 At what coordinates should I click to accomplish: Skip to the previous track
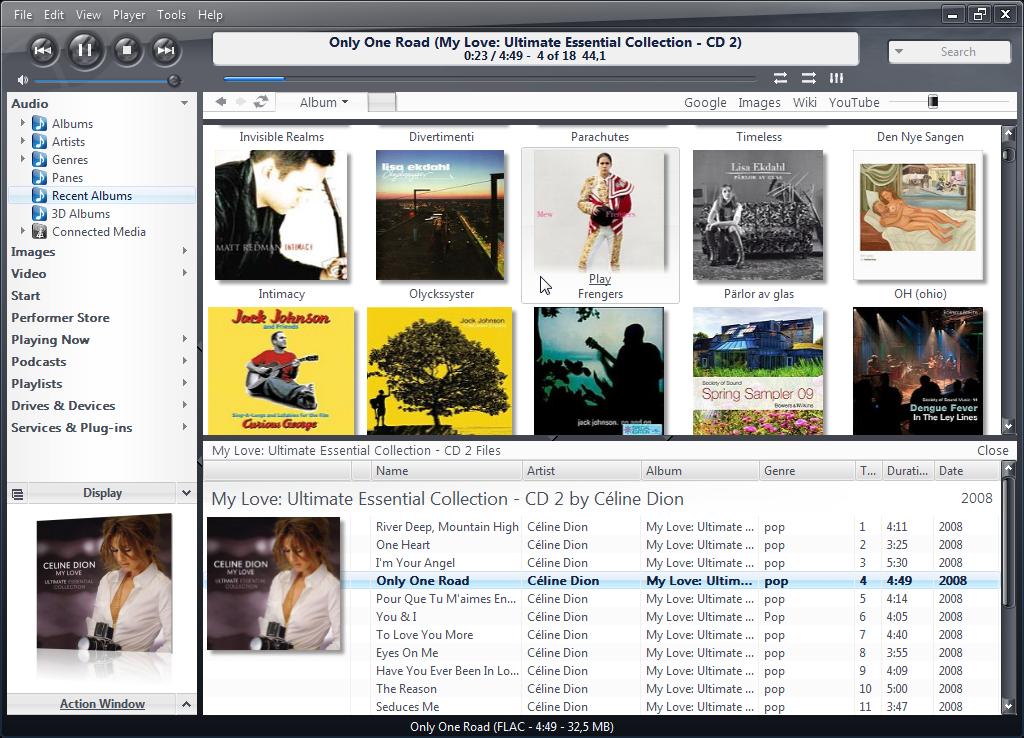click(x=43, y=50)
